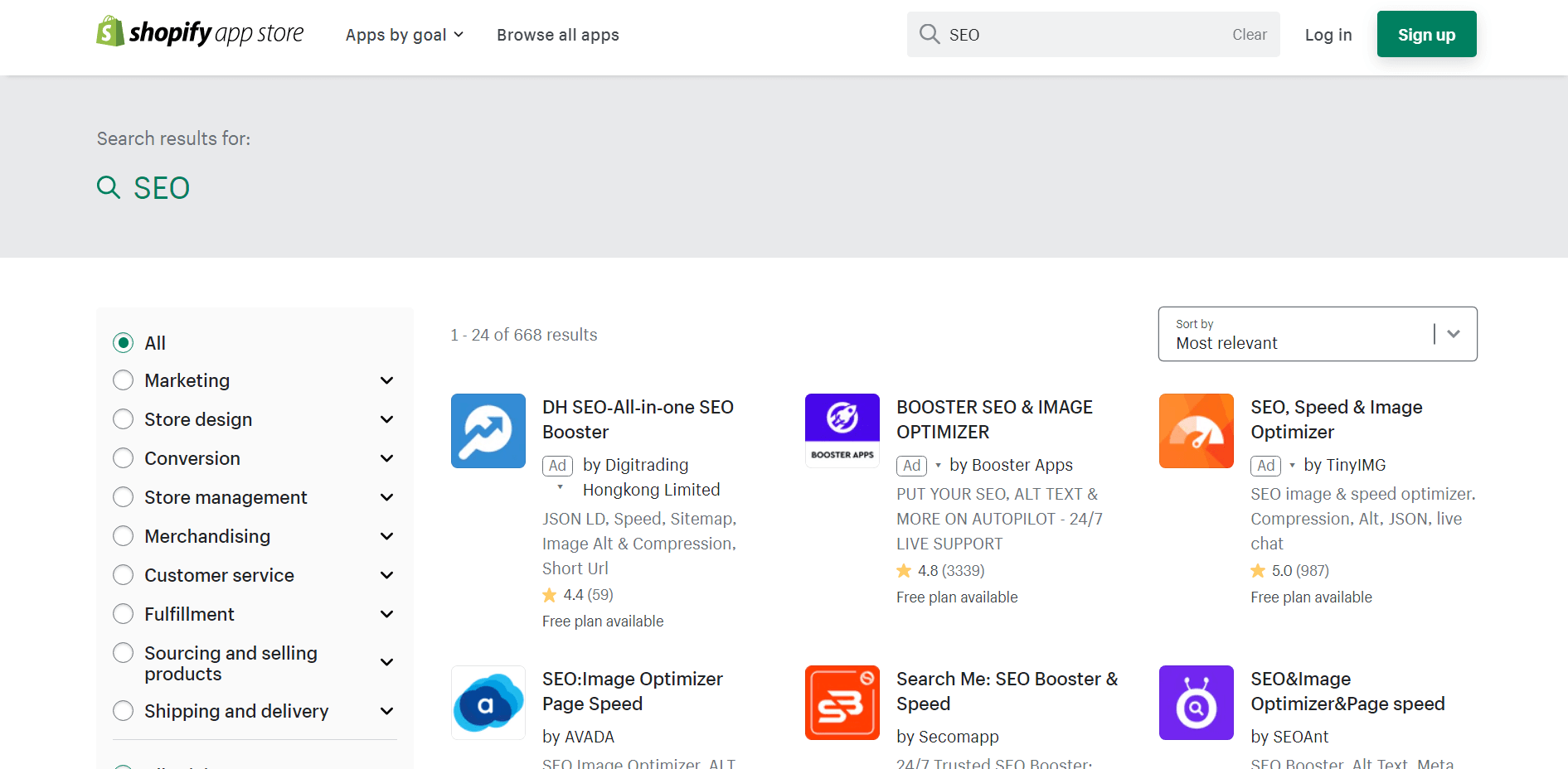Select Shipping and delivery radio filter
This screenshot has height=769, width=1568.
(x=124, y=711)
